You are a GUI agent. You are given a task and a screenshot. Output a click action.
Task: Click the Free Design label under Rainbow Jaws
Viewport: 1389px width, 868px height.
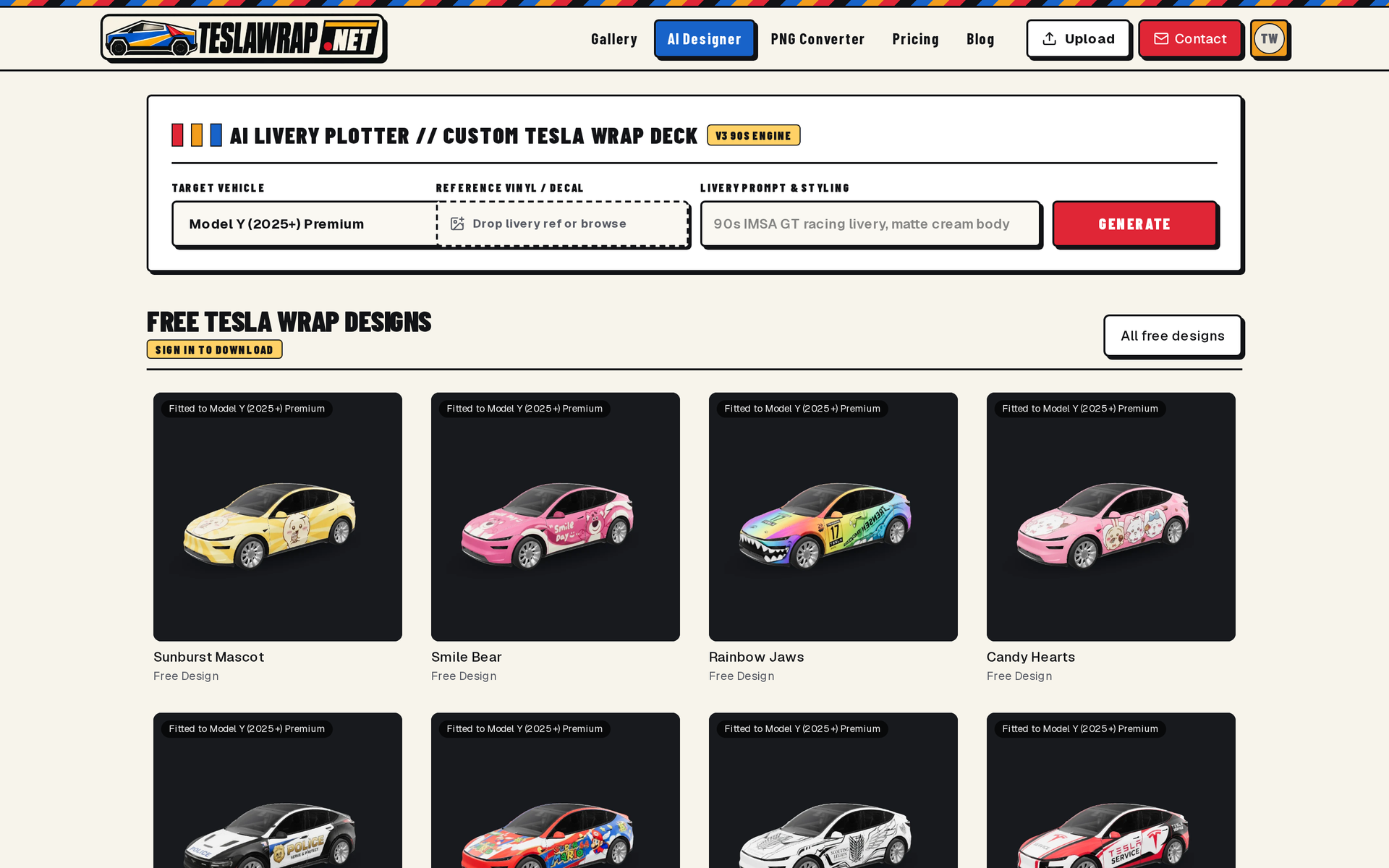point(742,676)
